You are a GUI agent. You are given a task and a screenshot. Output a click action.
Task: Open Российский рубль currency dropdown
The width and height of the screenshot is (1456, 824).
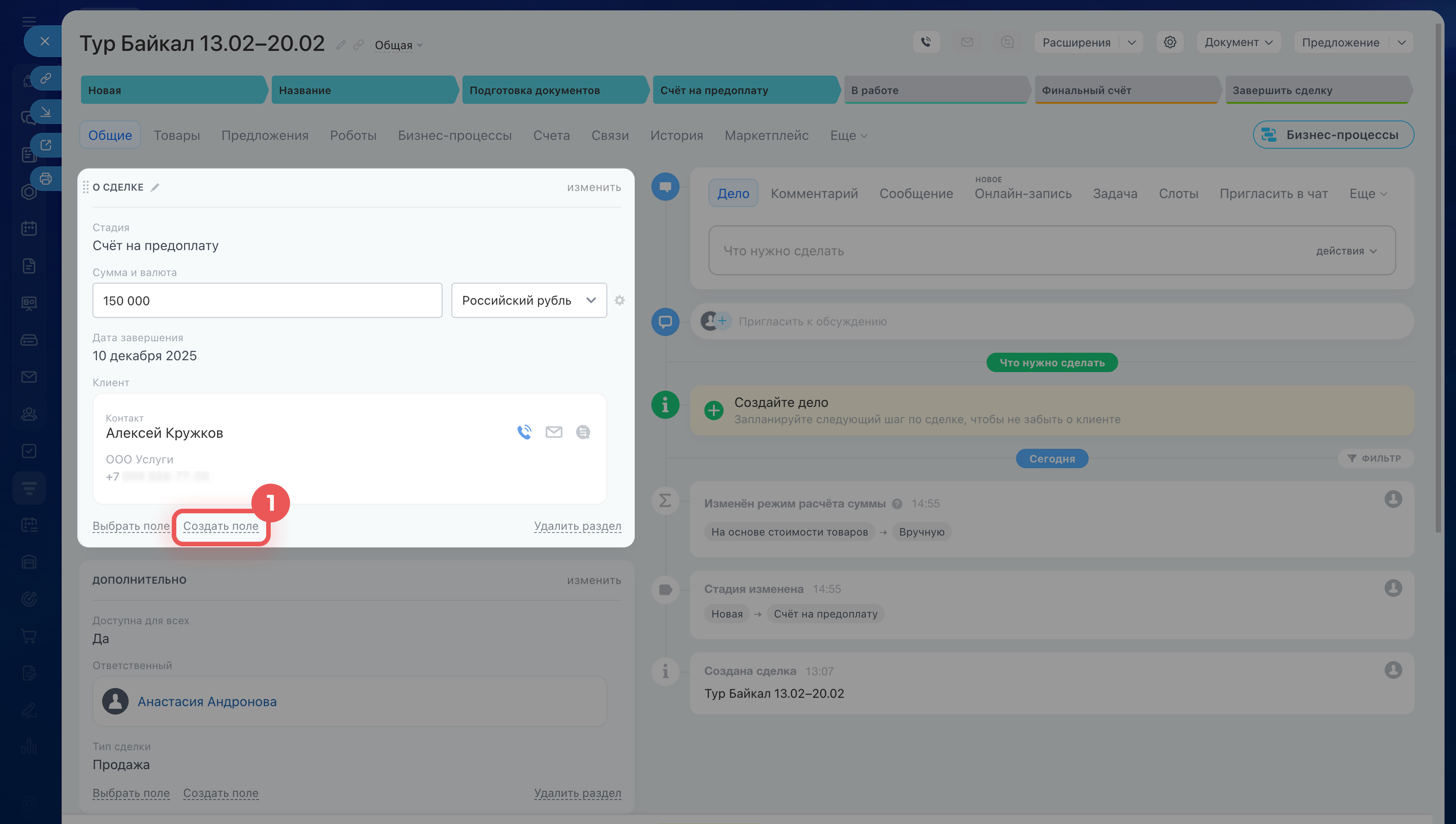point(529,300)
